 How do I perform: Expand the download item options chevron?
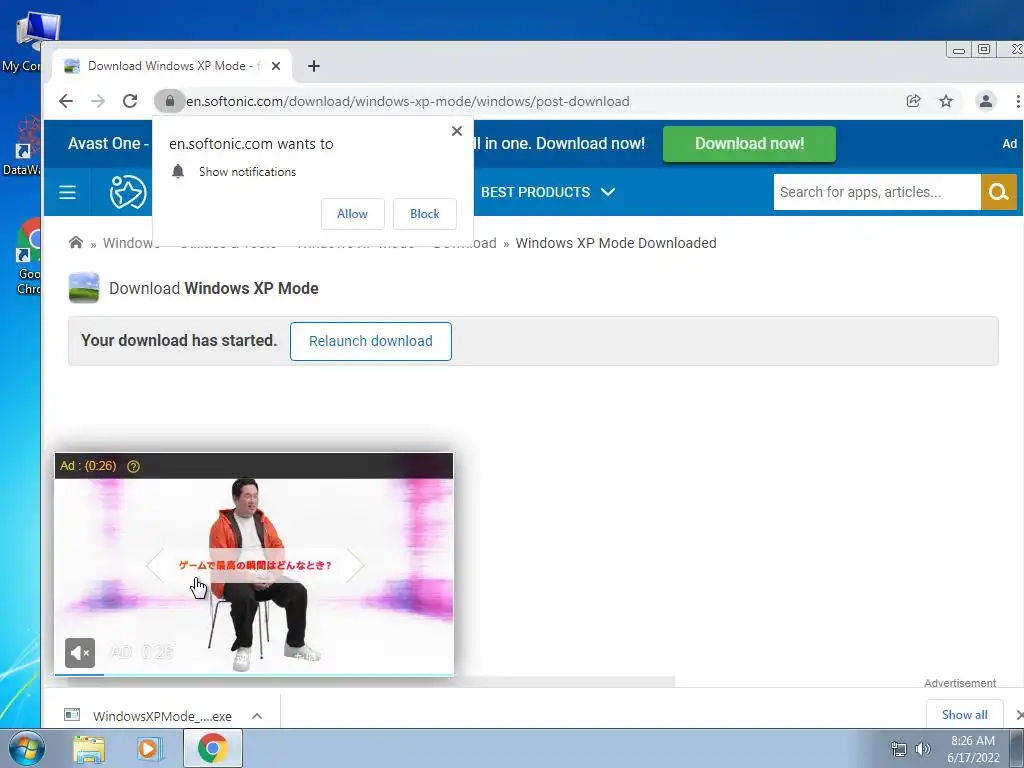257,716
